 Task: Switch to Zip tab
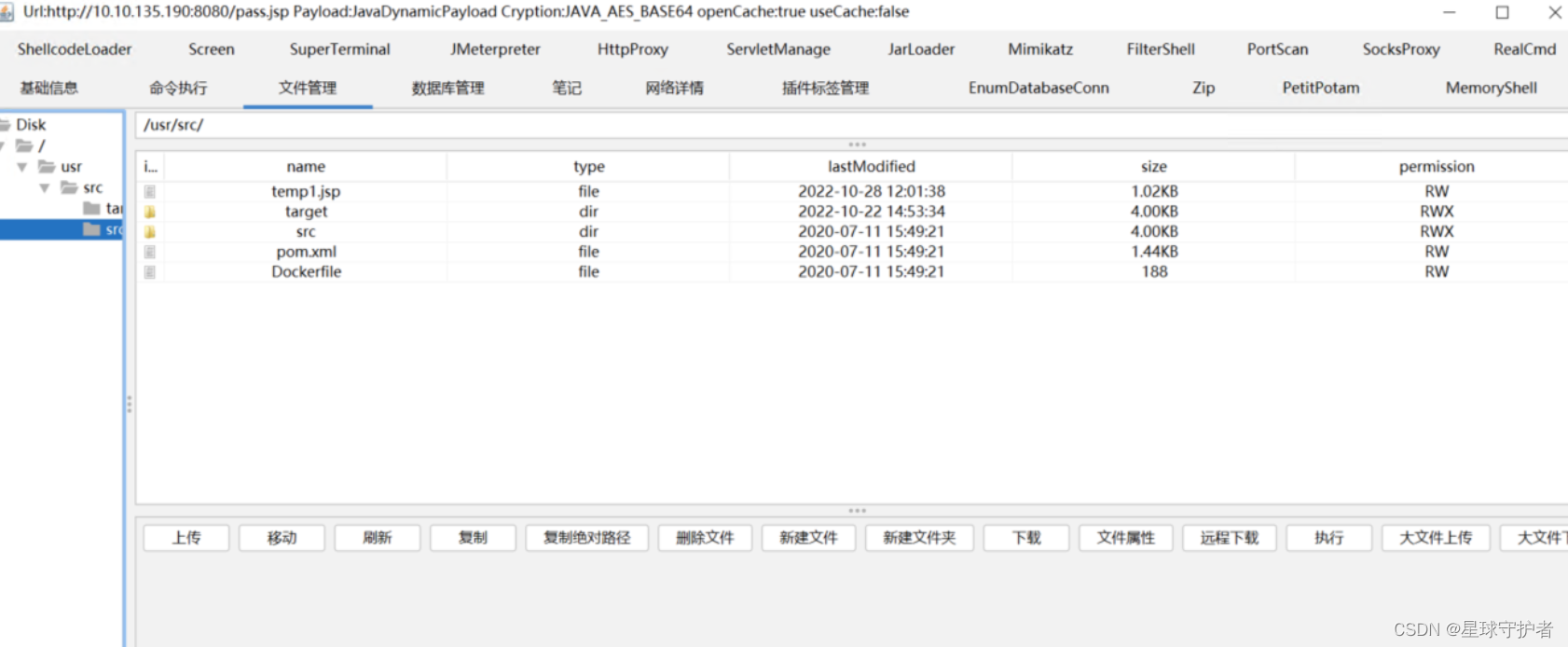tap(1204, 88)
